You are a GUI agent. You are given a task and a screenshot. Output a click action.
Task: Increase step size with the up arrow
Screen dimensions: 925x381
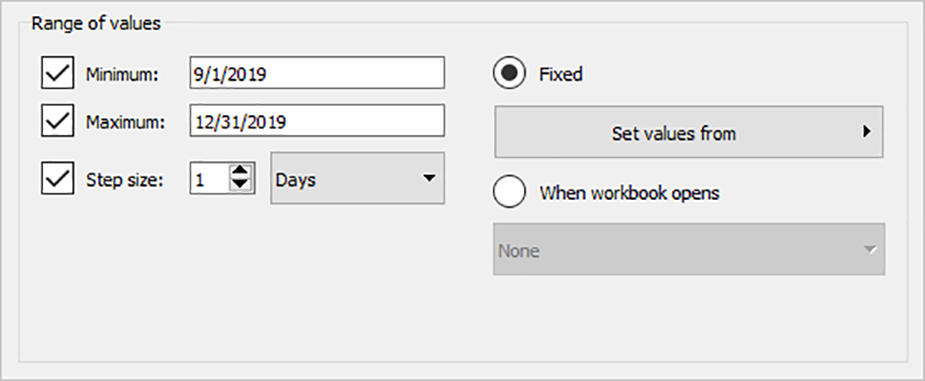240,172
